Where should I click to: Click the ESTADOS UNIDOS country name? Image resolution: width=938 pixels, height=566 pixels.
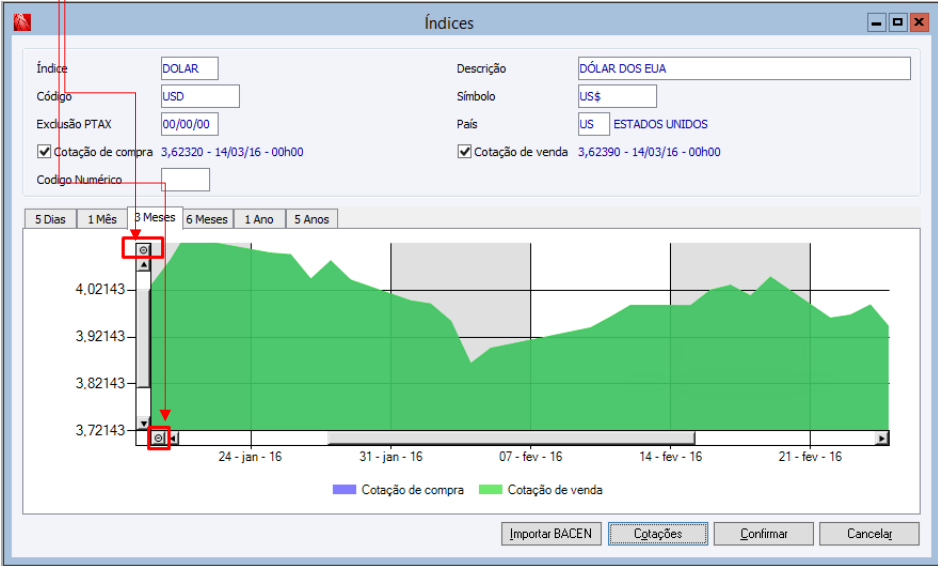(660, 124)
